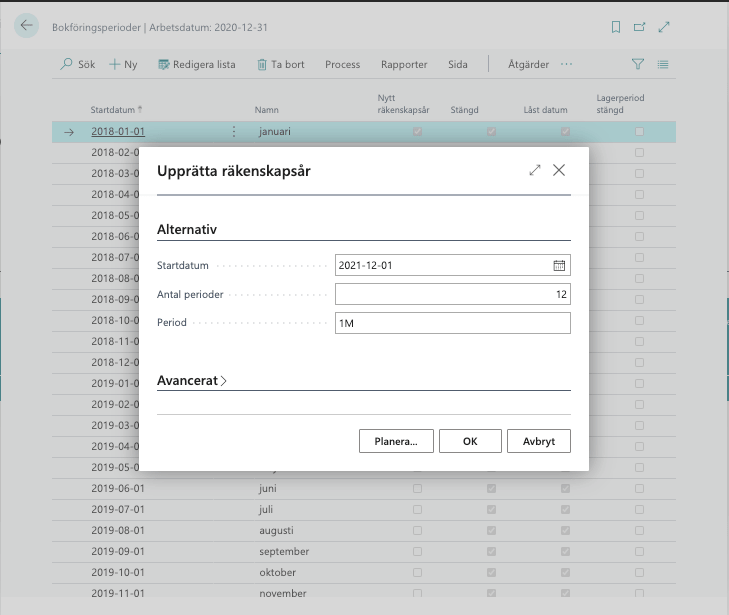Viewport: 729px width, 615px height.
Task: Select the juli name cell
Action: (266, 509)
